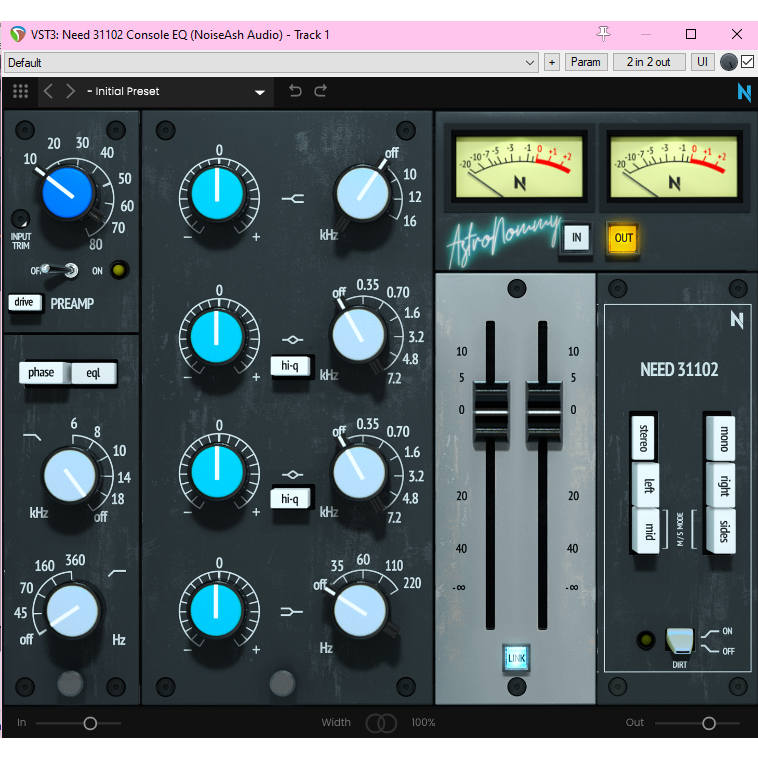
Task: Open the preset browser grid icon
Action: click(20, 91)
